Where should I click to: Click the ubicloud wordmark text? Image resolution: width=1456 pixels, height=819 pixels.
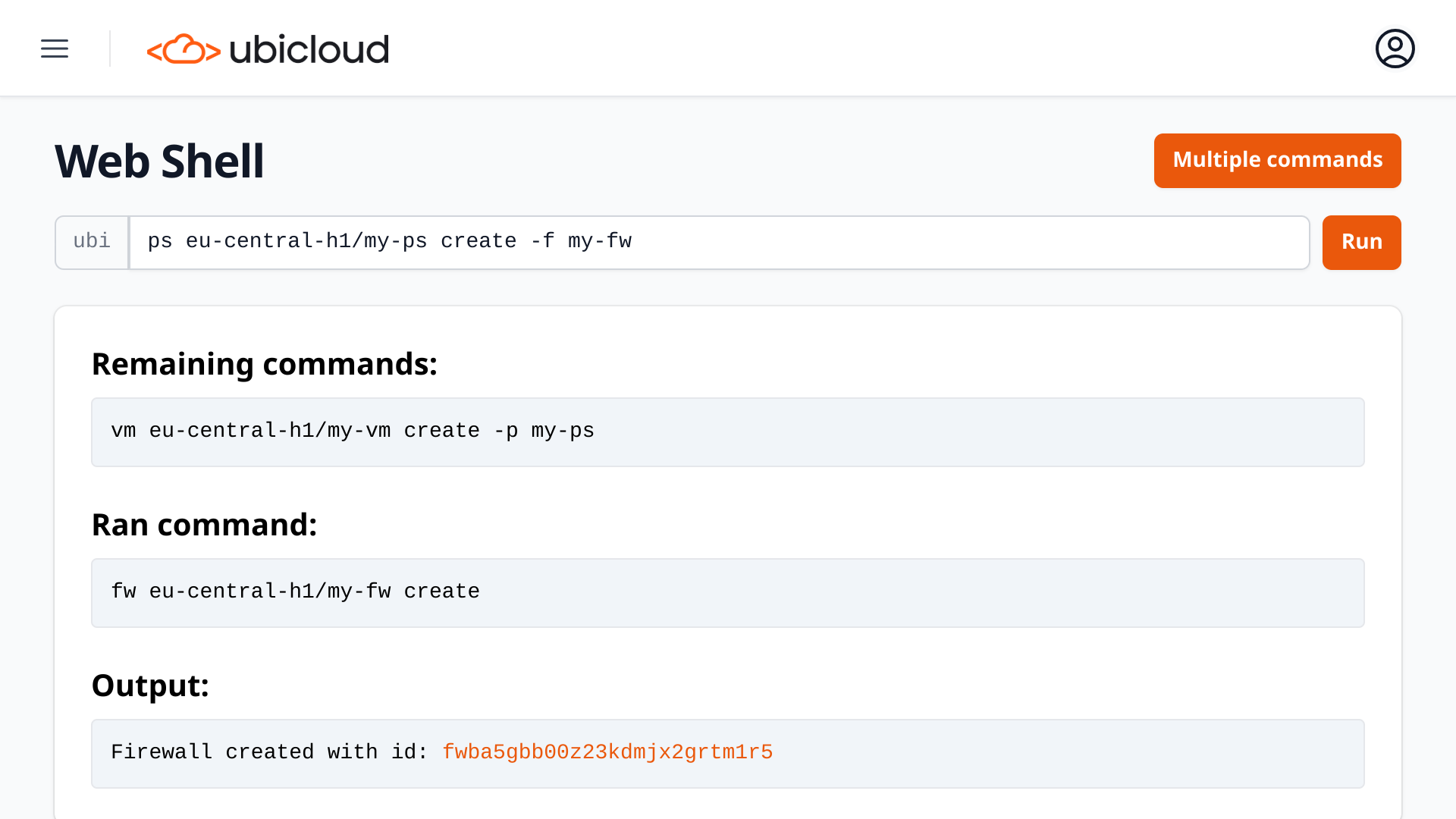pos(309,50)
